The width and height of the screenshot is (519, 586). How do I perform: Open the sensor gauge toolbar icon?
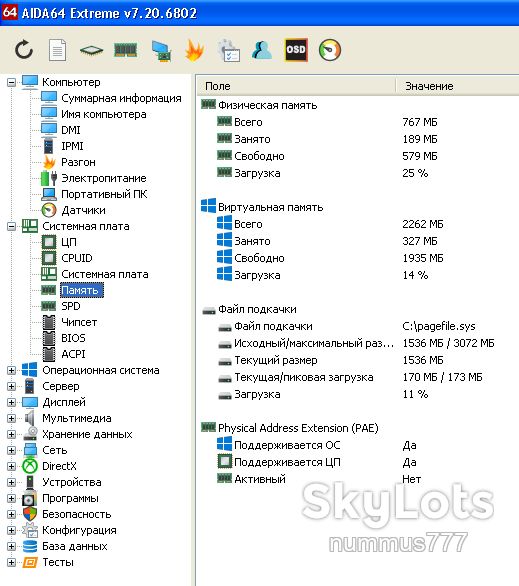tap(330, 50)
